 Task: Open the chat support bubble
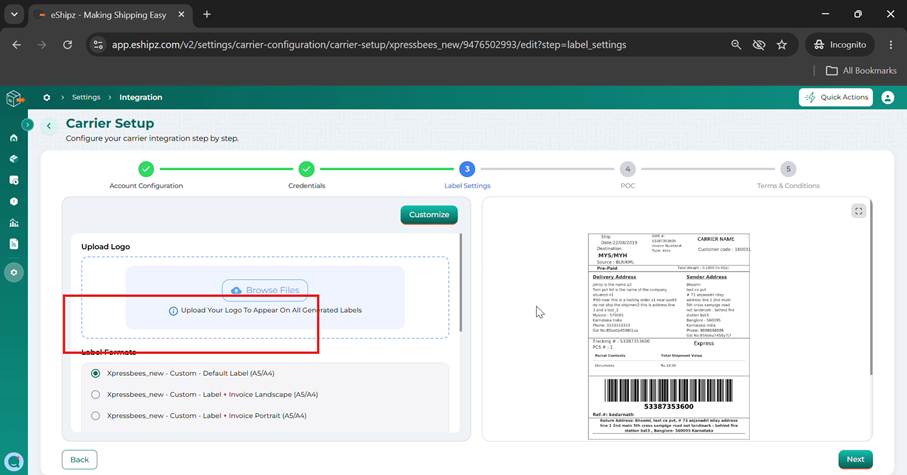(x=14, y=461)
